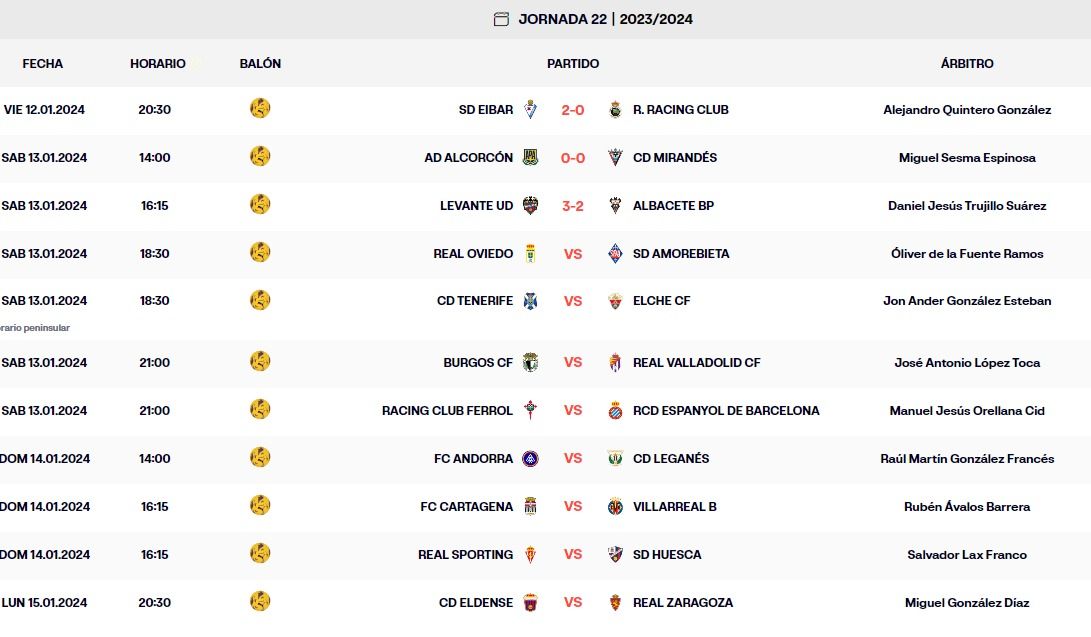Screen dimensions: 1091x637
Task: Click the R. Racing Club crest
Action: (x=615, y=110)
